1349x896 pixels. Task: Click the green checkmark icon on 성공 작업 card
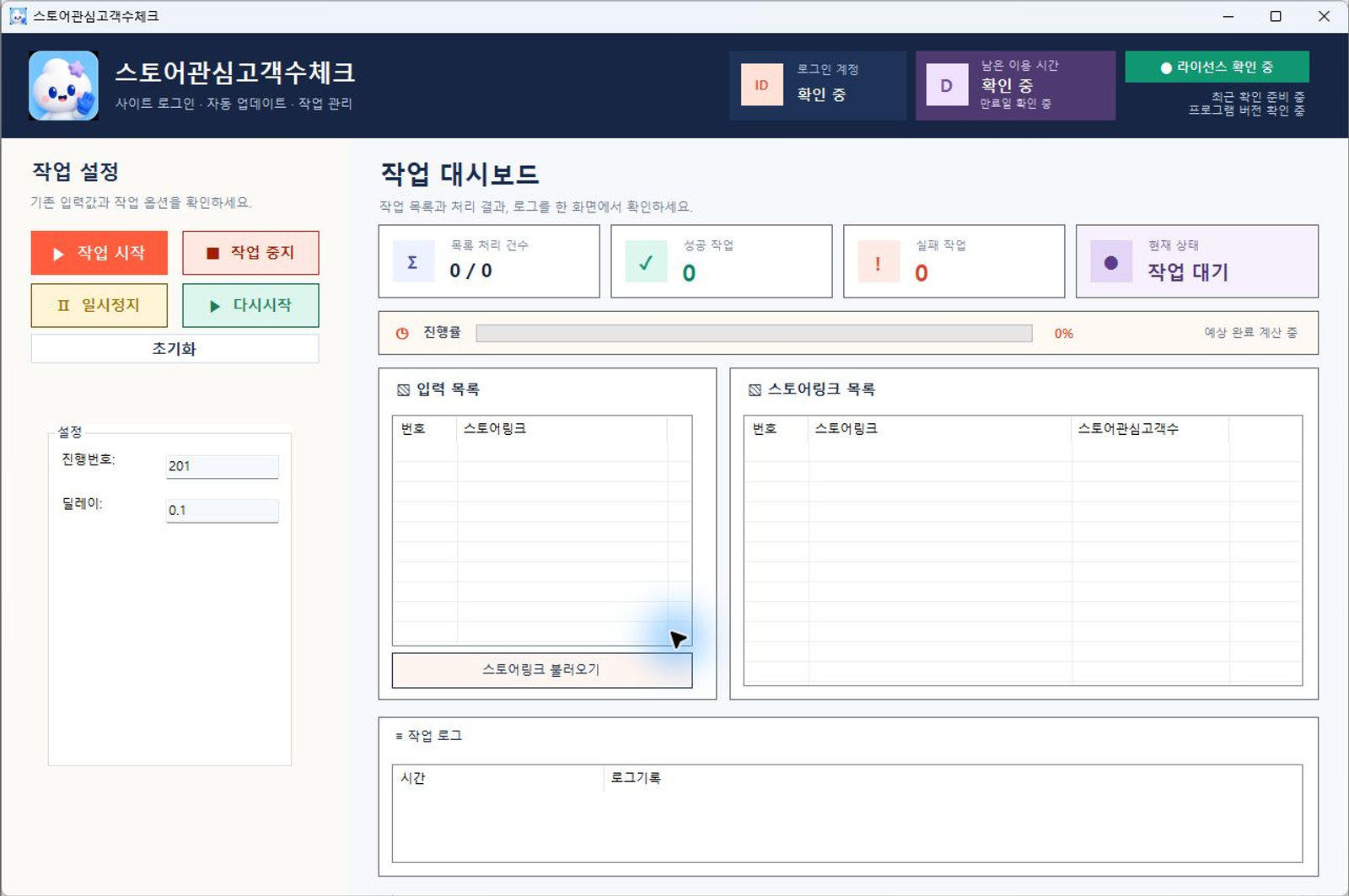coord(646,261)
